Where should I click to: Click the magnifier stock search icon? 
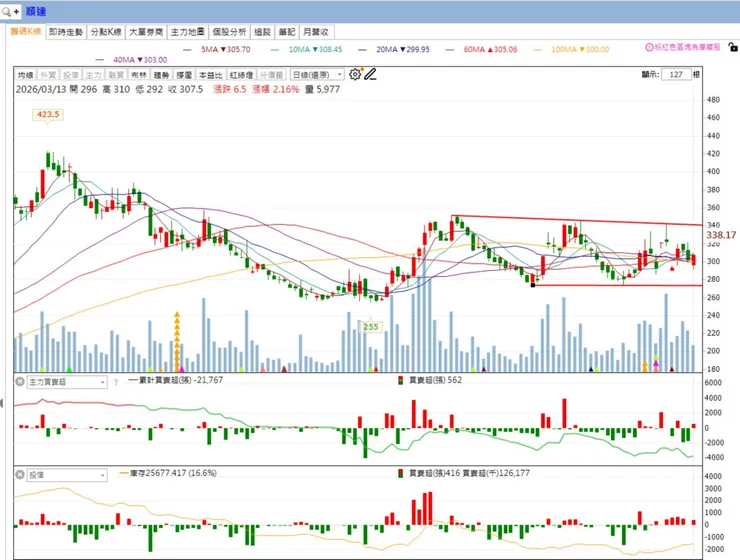(x=7, y=11)
